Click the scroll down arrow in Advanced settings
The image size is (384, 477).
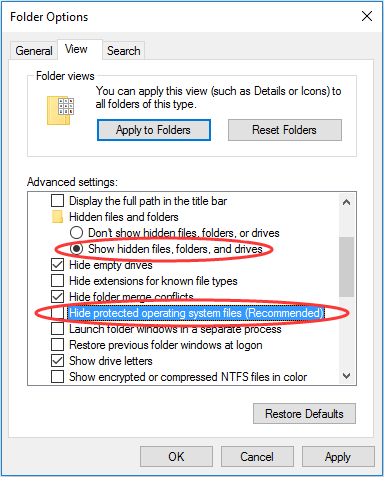pyautogui.click(x=346, y=376)
